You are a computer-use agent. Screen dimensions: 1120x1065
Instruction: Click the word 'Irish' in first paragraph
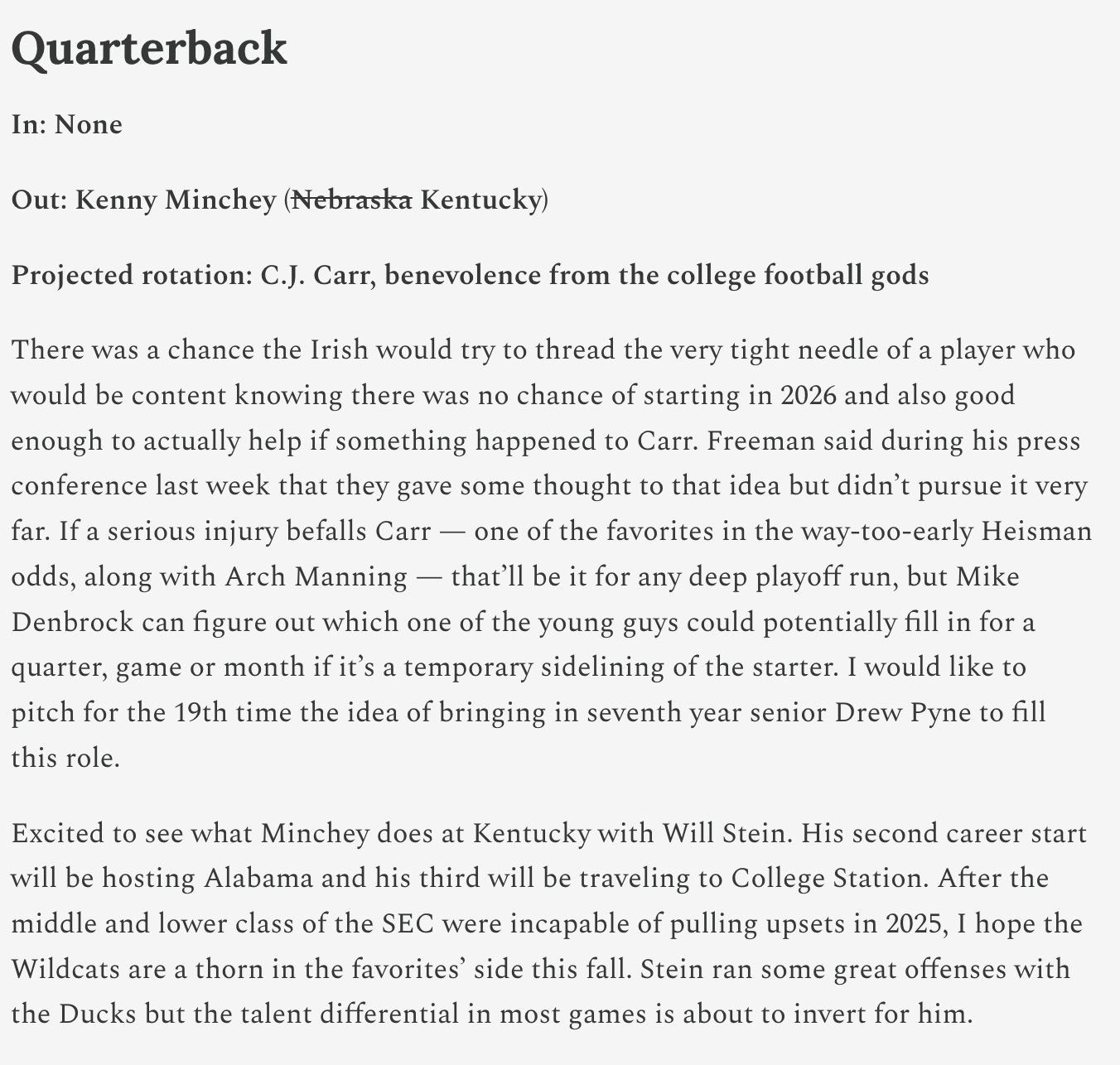339,350
